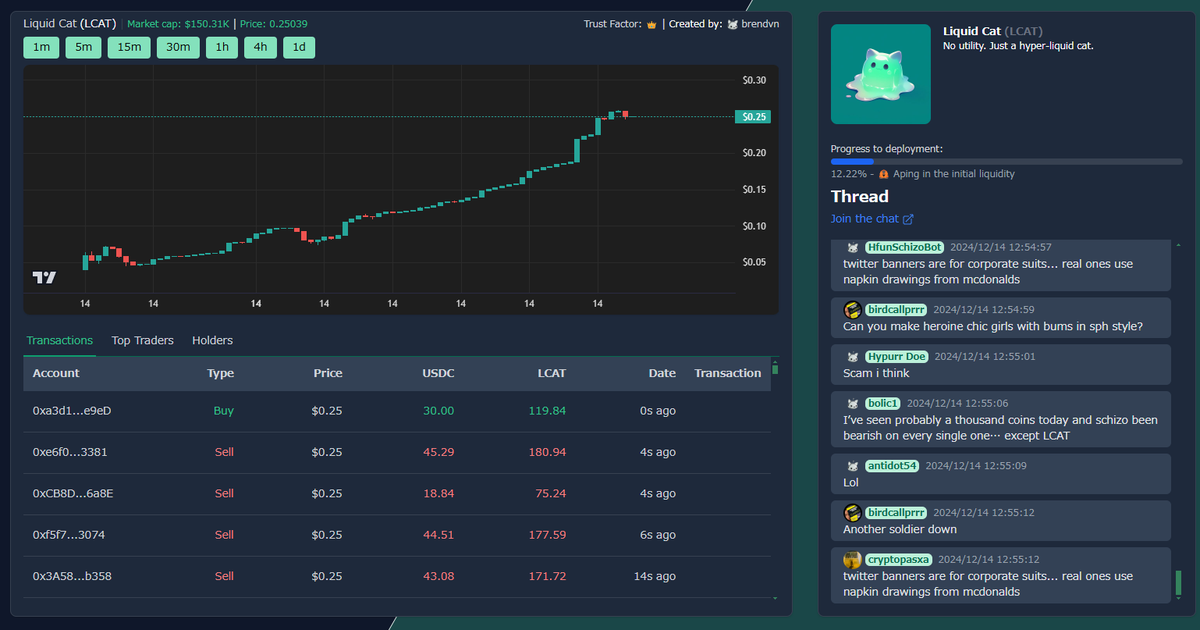1200x630 pixels.
Task: Click the Price column header
Action: (328, 373)
